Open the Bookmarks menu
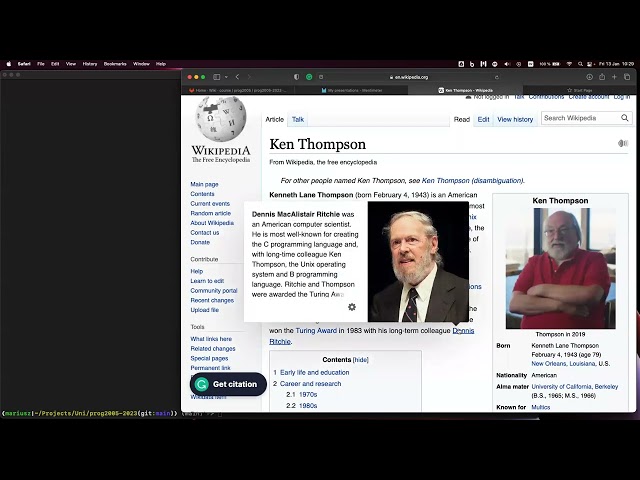The width and height of the screenshot is (640, 480). coord(115,64)
